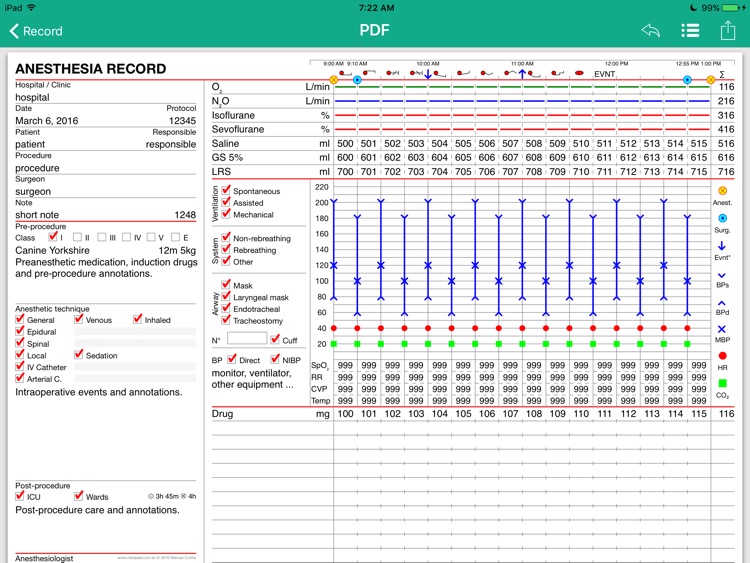Image resolution: width=750 pixels, height=563 pixels.
Task: Toggle Endotracheal airway checkbox
Action: 226,308
